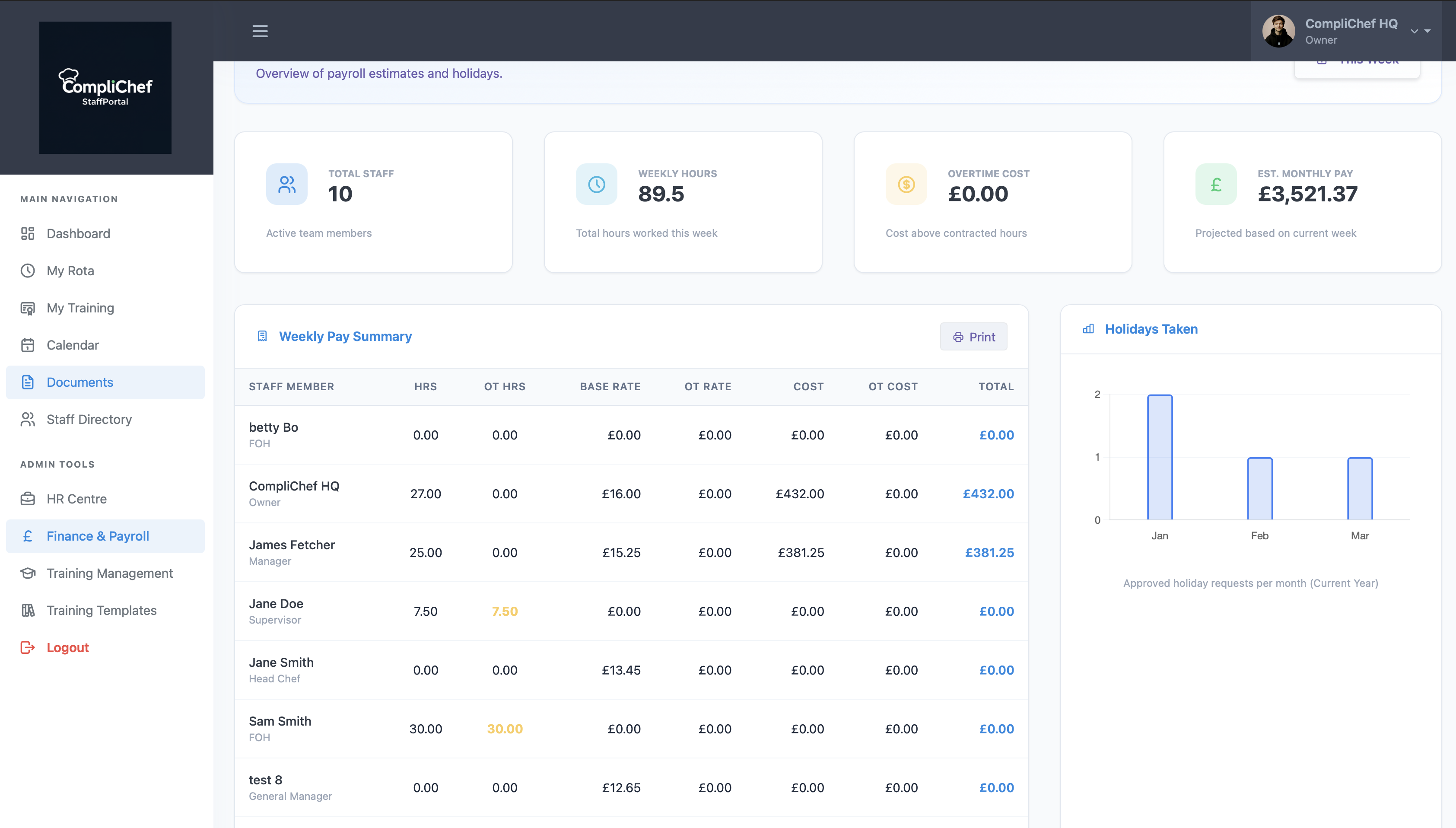Click the Staff Directory people icon

point(28,419)
